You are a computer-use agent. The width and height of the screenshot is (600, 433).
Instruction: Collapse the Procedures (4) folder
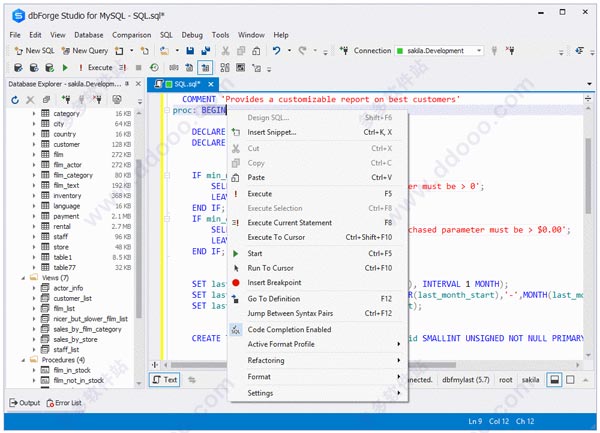tap(23, 360)
